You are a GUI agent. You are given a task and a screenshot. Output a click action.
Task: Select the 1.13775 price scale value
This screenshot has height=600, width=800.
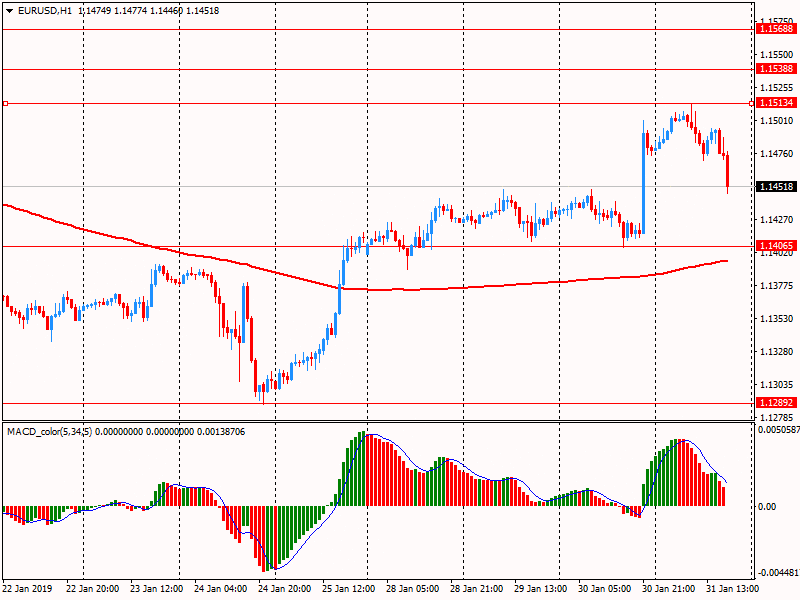(777, 286)
